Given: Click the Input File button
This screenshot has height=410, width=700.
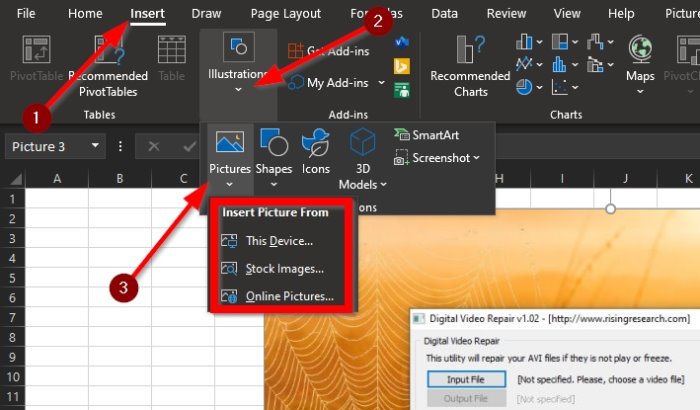Looking at the screenshot, I should point(466,379).
